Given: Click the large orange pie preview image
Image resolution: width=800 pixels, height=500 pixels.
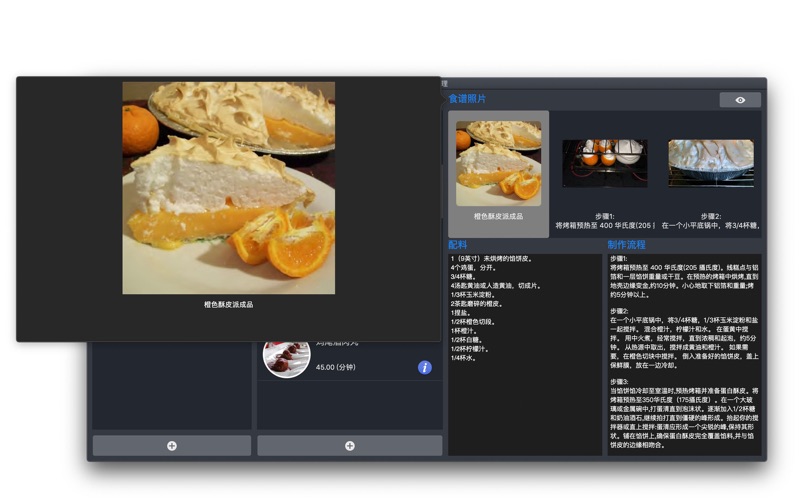Looking at the screenshot, I should 228,188.
